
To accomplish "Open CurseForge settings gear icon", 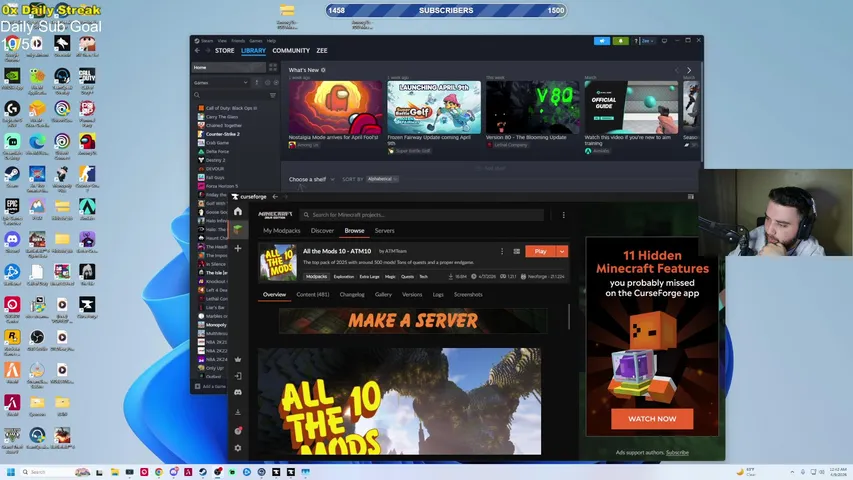I will click(x=238, y=448).
